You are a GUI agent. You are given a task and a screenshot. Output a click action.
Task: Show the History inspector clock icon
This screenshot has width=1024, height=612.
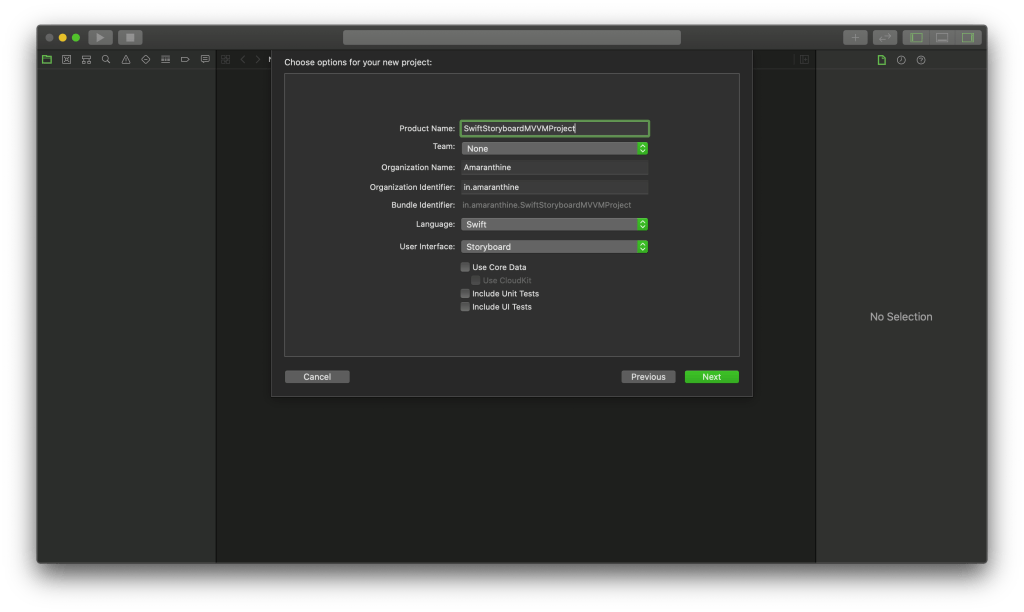pyautogui.click(x=901, y=60)
